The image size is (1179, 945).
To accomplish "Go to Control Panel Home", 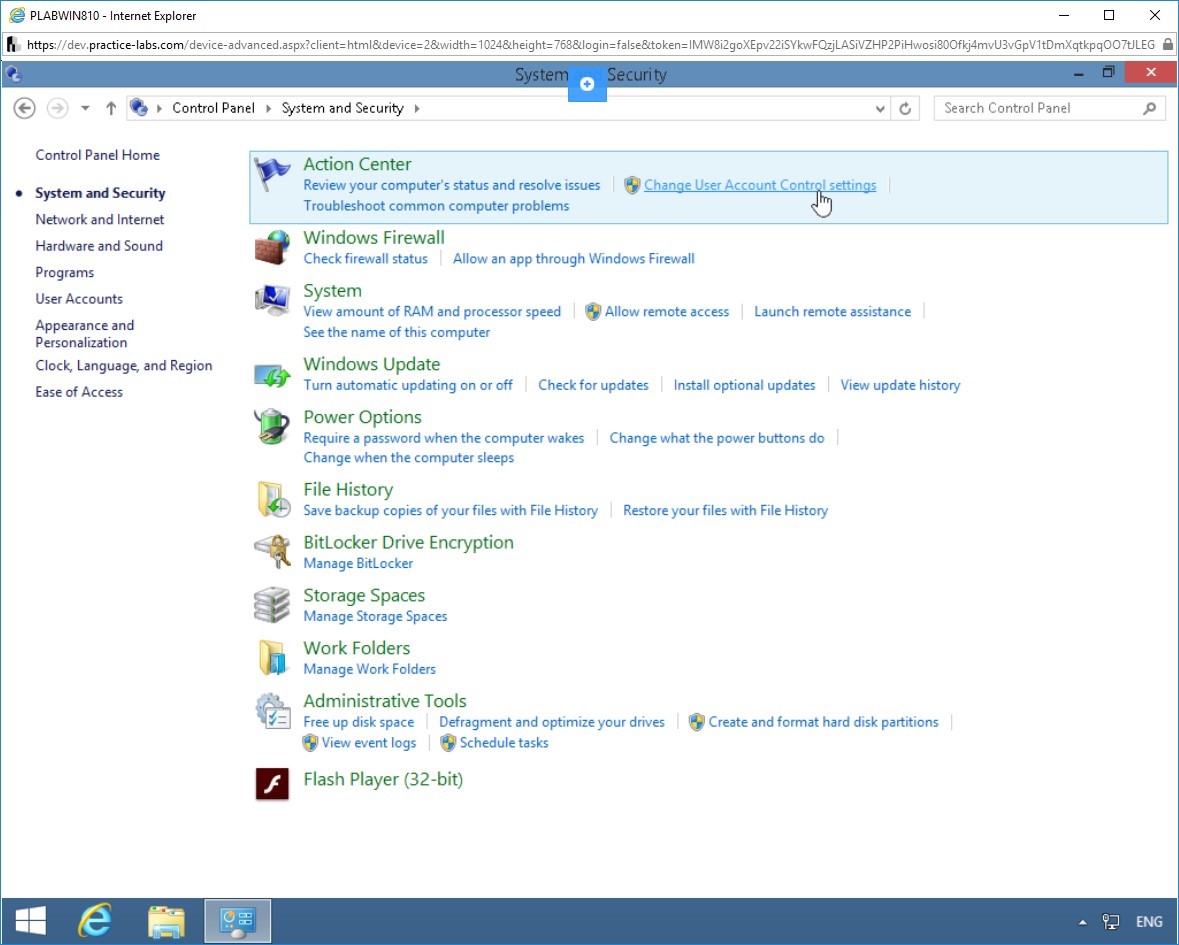I will (98, 155).
